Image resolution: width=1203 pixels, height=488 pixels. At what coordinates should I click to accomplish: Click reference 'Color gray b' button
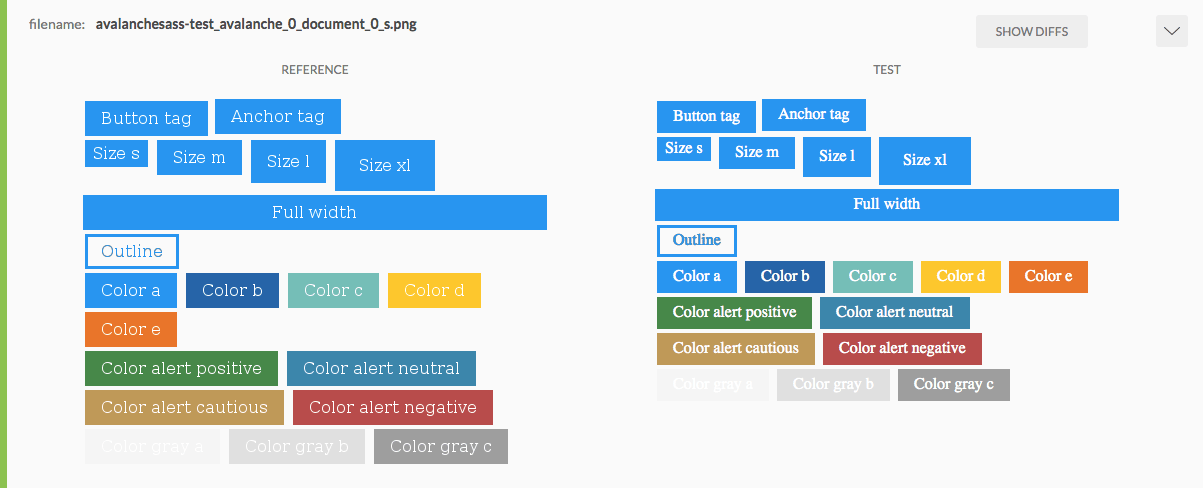pos(296,446)
